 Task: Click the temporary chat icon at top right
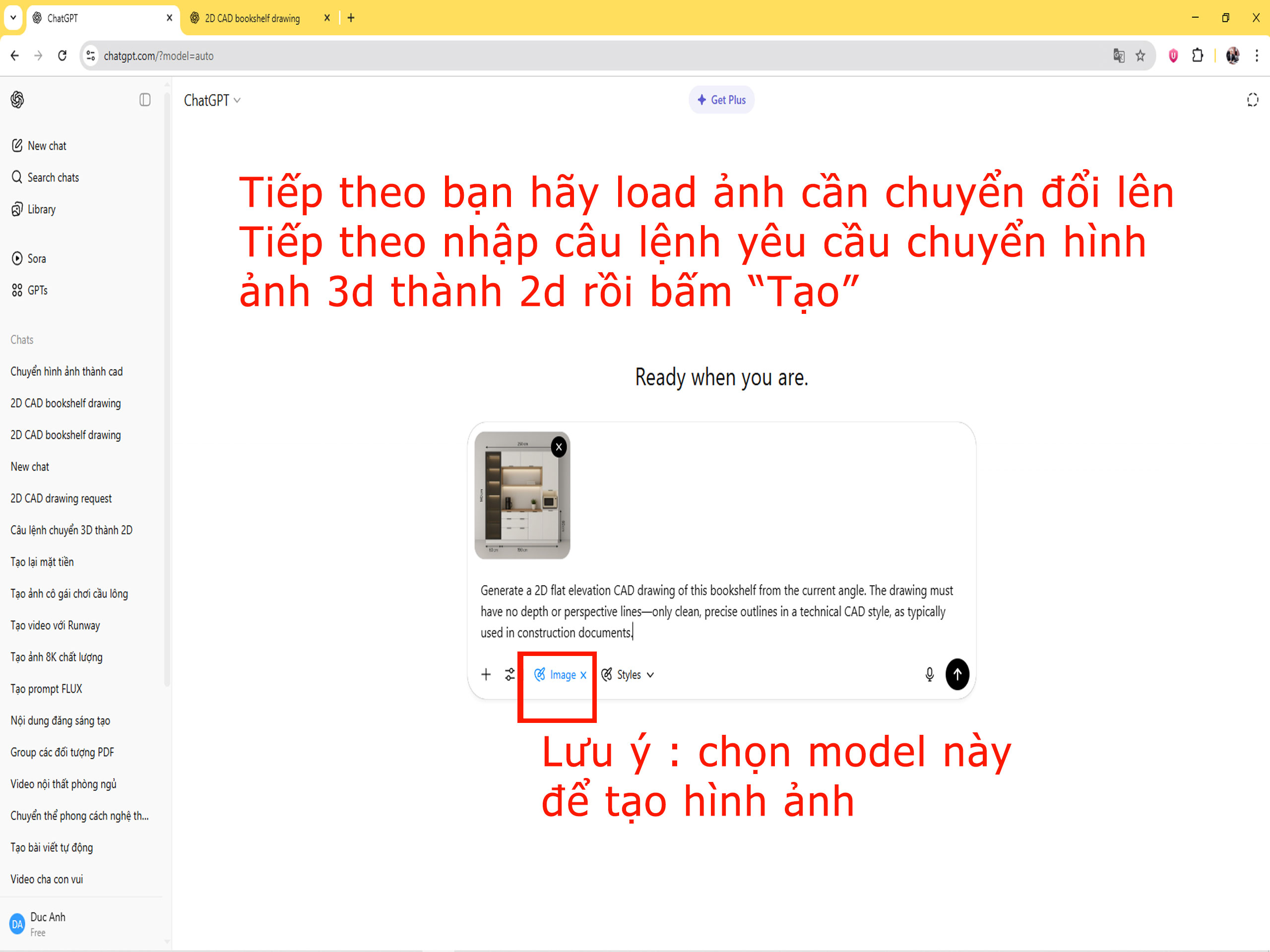(1252, 100)
